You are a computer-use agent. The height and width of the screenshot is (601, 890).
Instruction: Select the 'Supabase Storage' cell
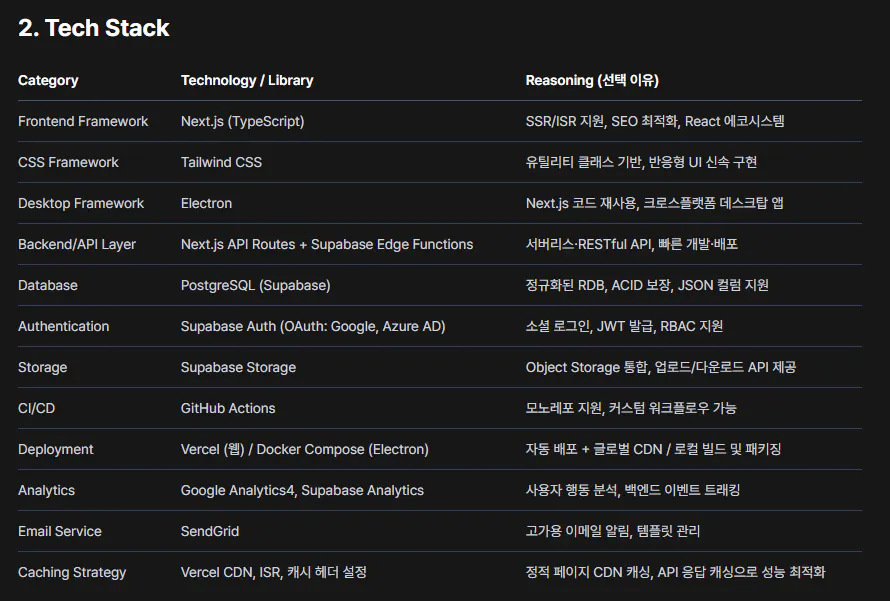(238, 368)
